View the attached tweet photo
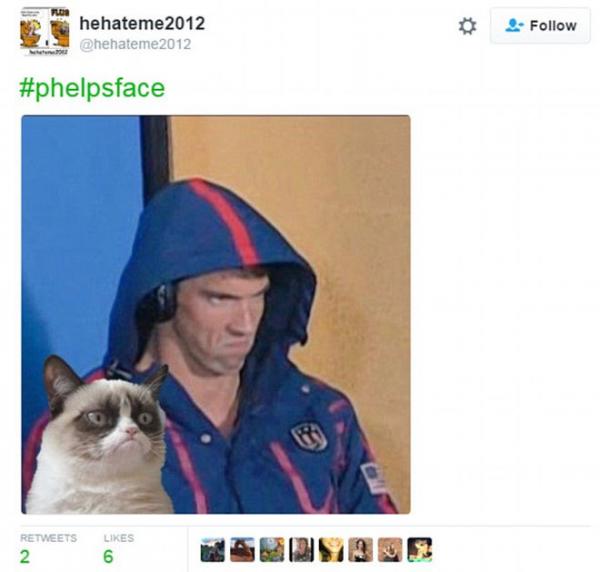 pyautogui.click(x=216, y=314)
